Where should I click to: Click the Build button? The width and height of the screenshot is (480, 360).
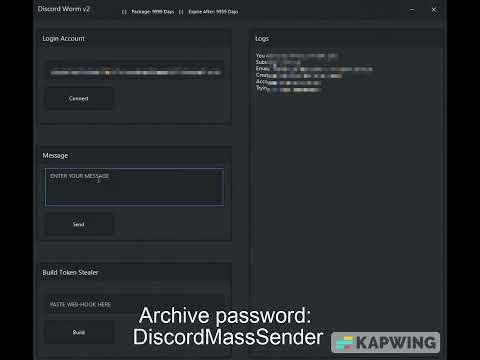(x=79, y=332)
